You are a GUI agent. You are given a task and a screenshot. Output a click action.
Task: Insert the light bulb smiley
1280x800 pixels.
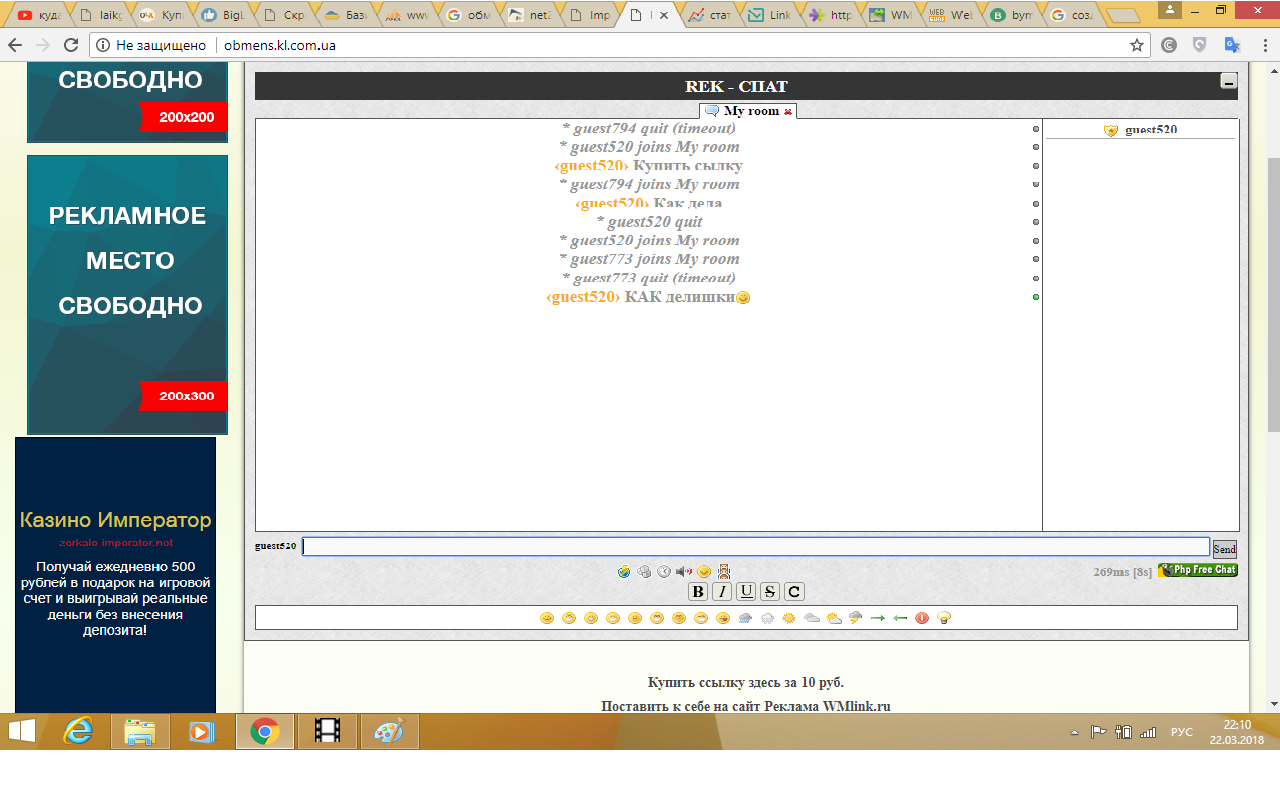point(944,618)
